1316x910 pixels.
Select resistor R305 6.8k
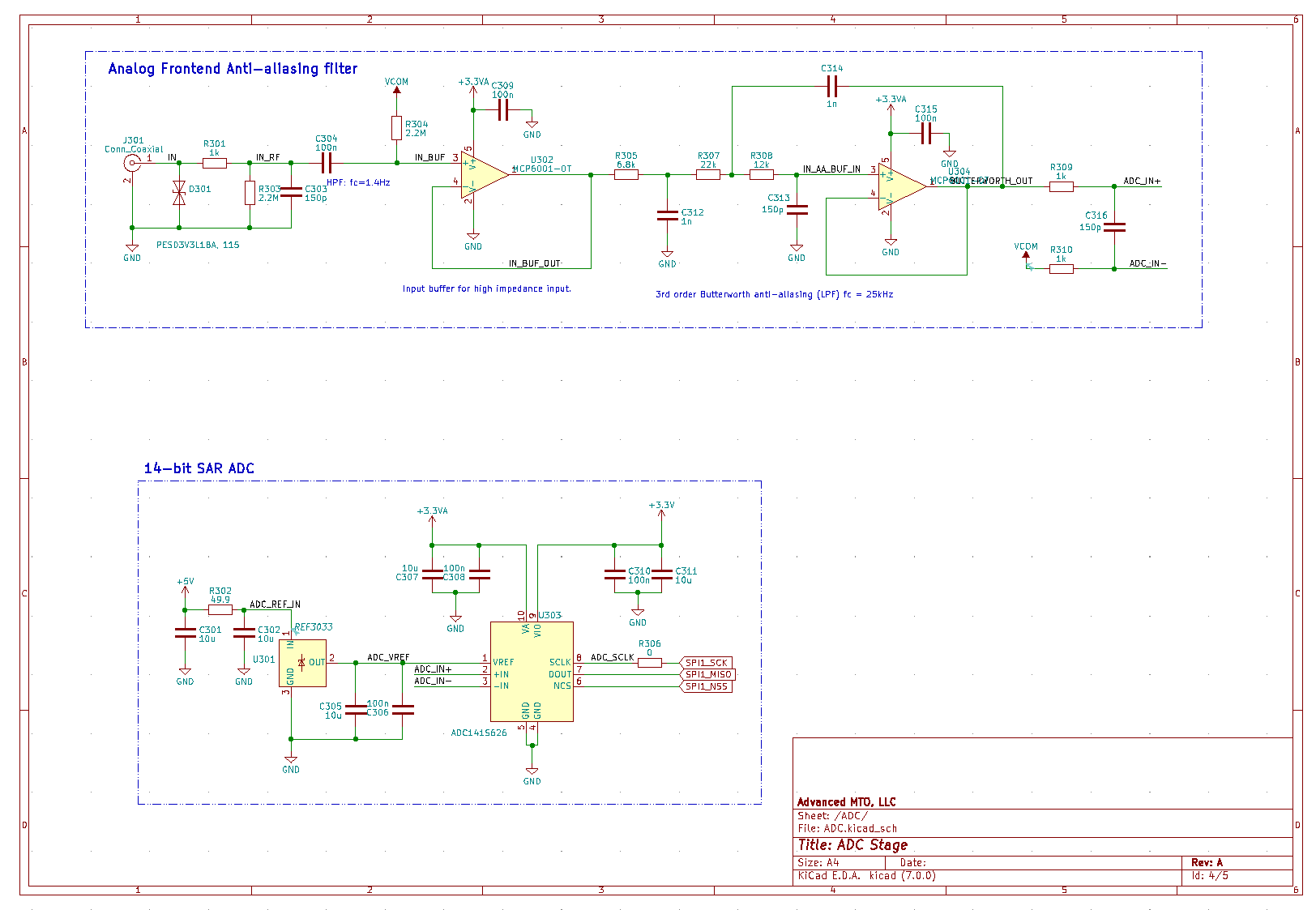coord(626,174)
